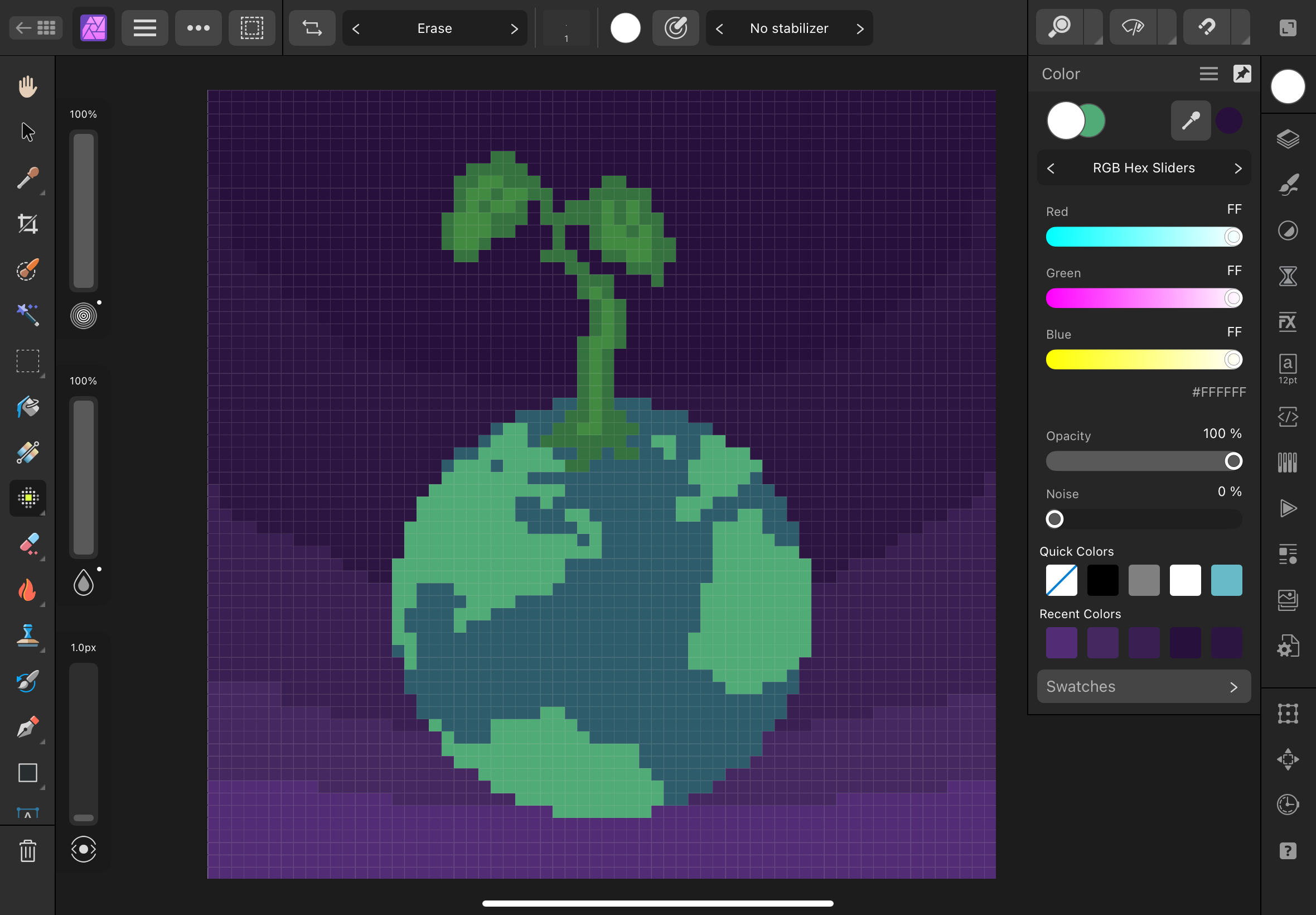Select next stabilizer option
Screen dimensions: 1316x915
click(859, 28)
